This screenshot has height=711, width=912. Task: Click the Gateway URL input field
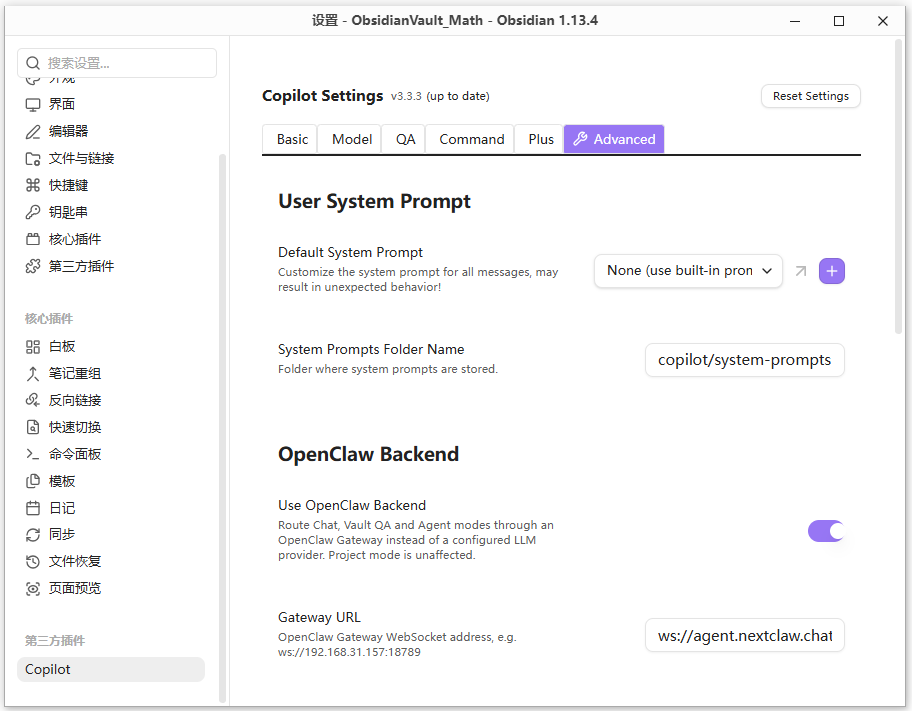[x=744, y=635]
